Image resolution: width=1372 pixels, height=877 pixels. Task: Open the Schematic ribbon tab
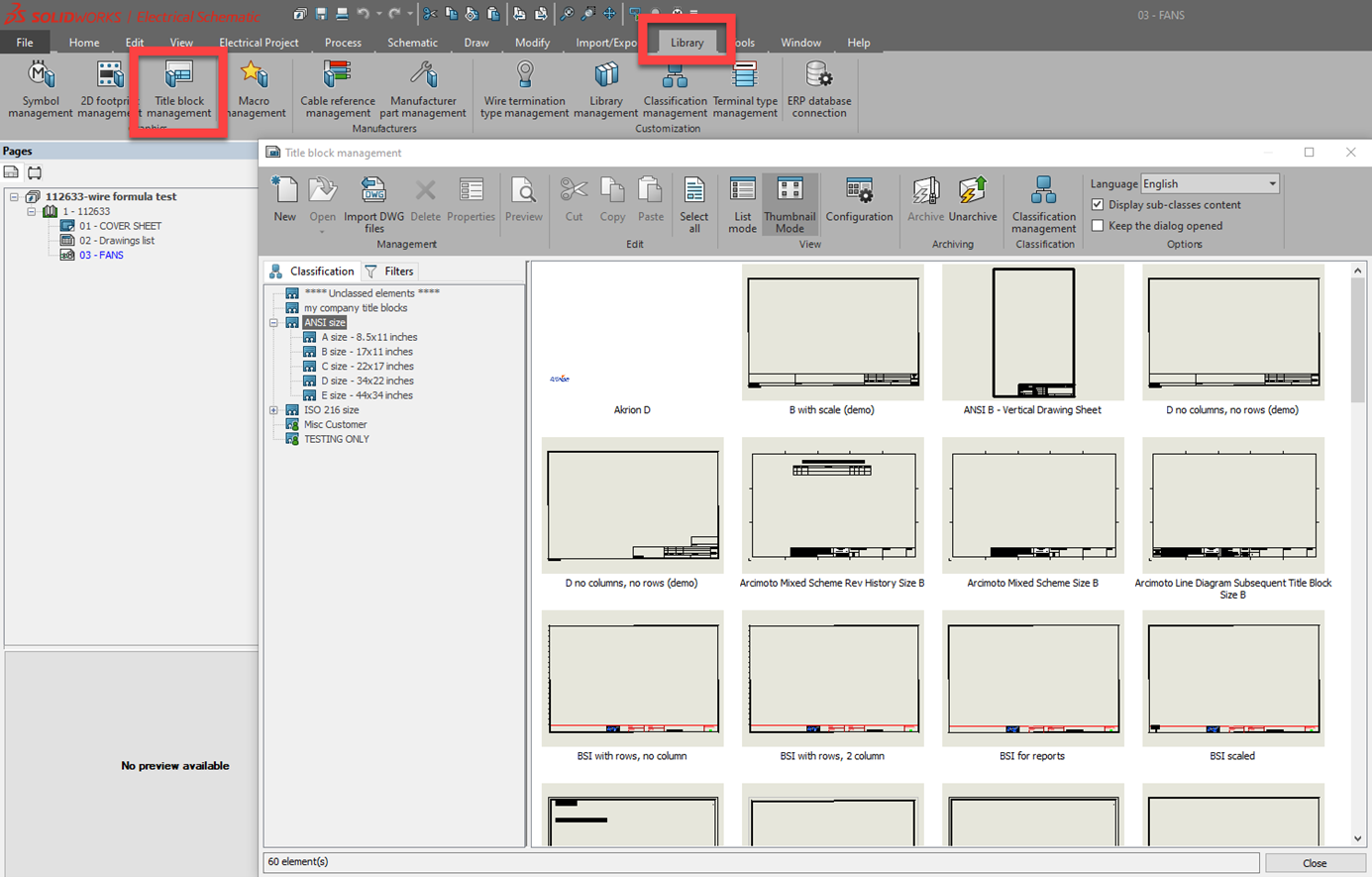(x=412, y=43)
